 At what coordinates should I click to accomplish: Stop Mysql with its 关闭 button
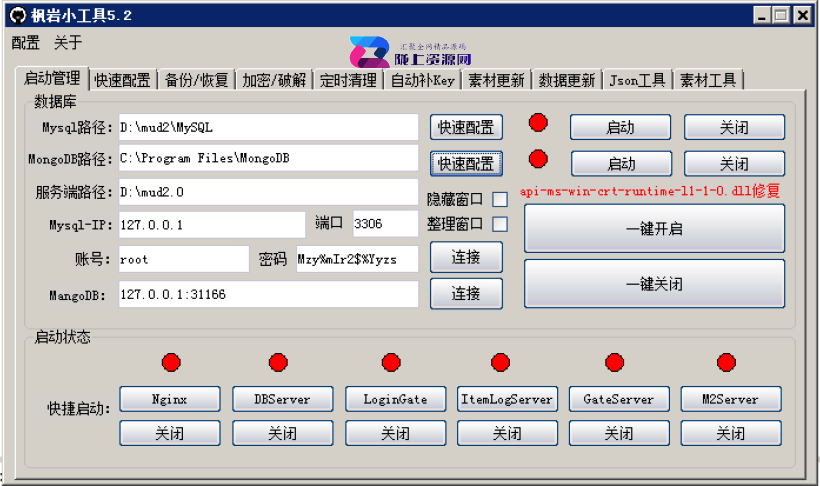tap(734, 127)
